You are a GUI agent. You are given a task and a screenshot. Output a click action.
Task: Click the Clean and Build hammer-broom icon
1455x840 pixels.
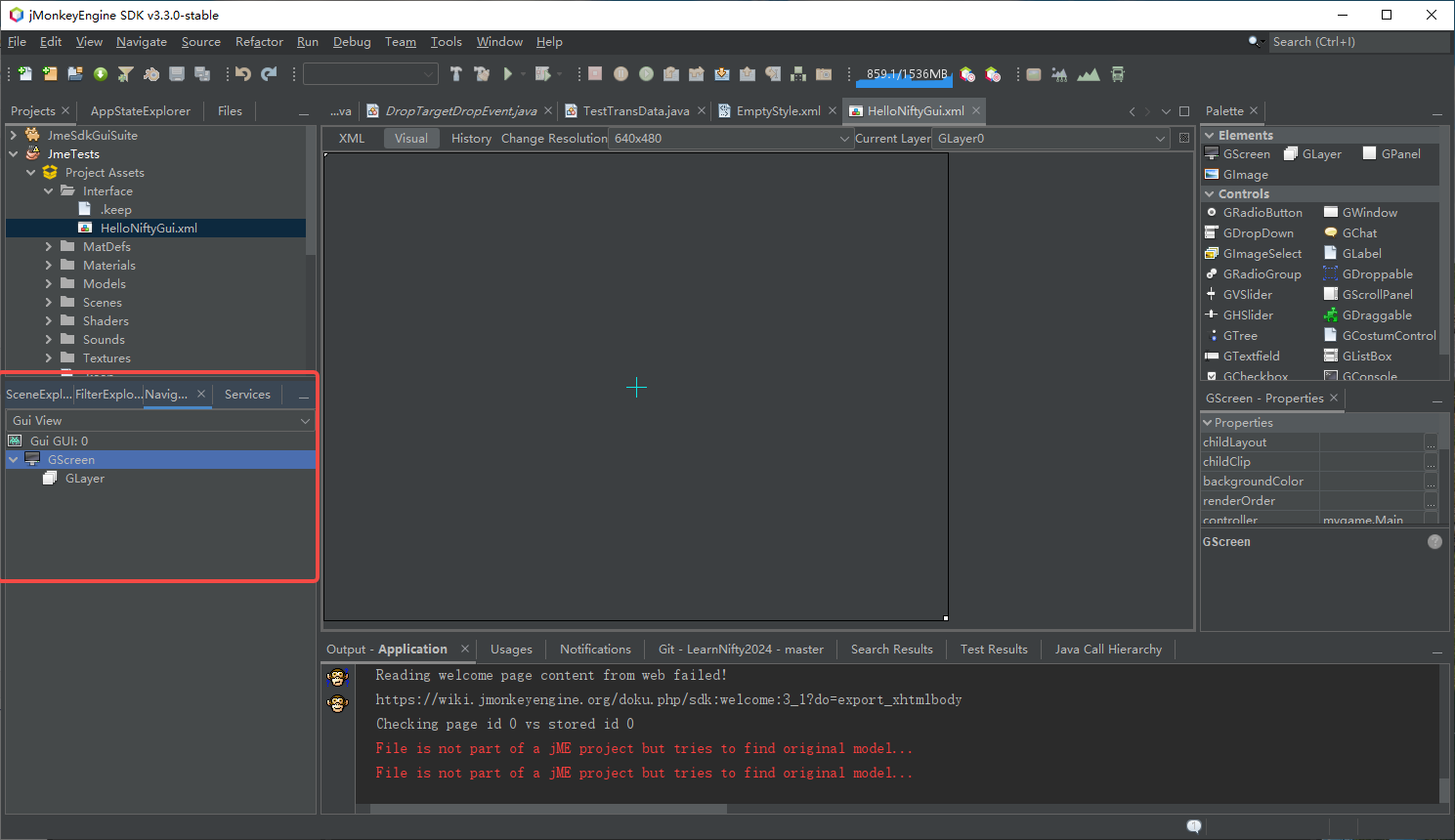point(482,74)
